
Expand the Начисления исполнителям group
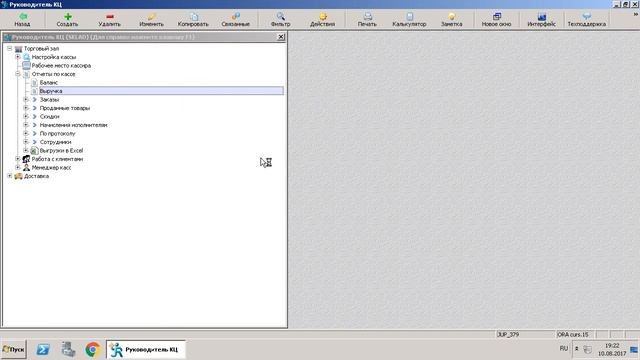[x=26, y=125]
